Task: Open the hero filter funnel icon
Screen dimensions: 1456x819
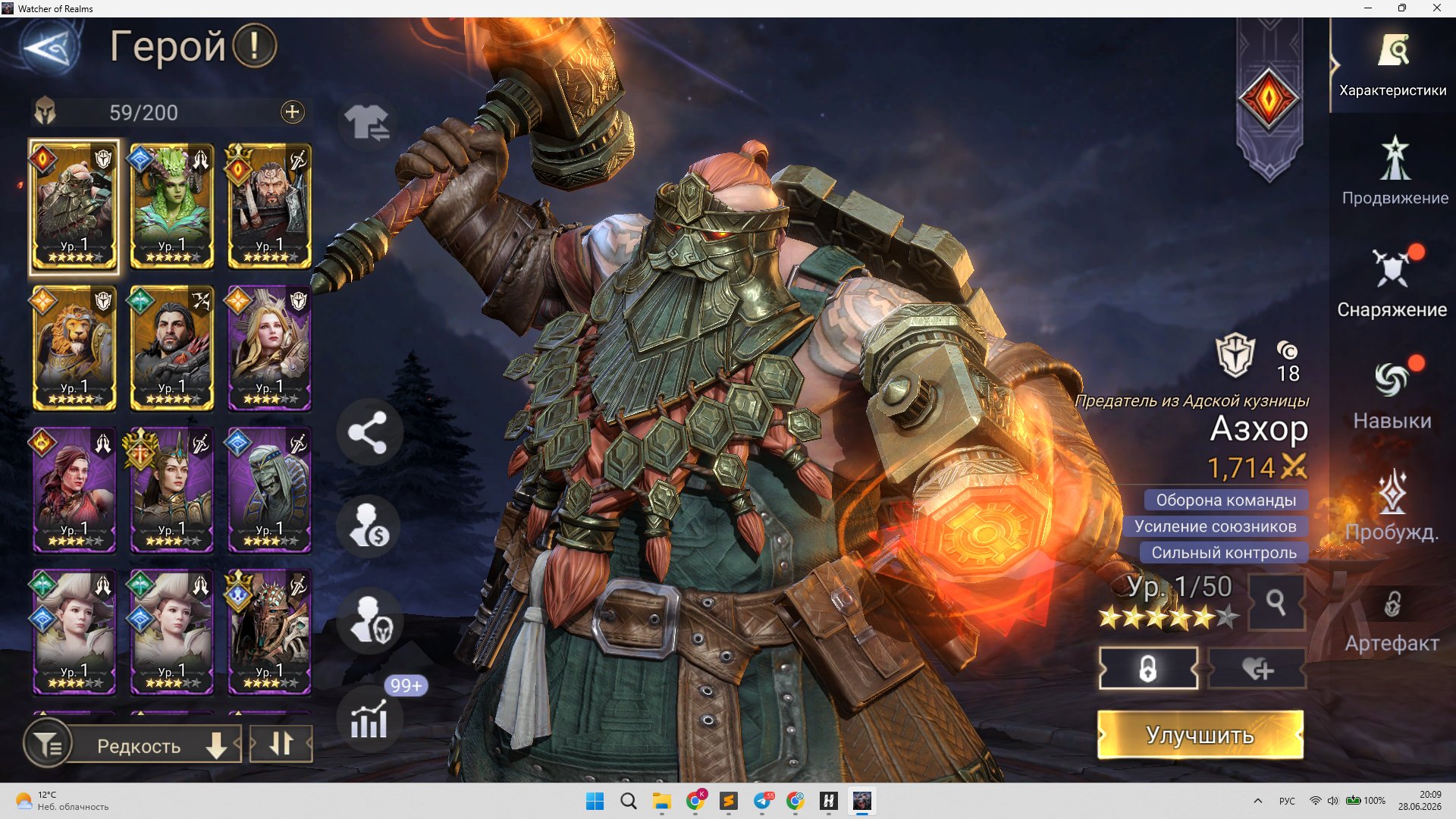Action: point(48,745)
